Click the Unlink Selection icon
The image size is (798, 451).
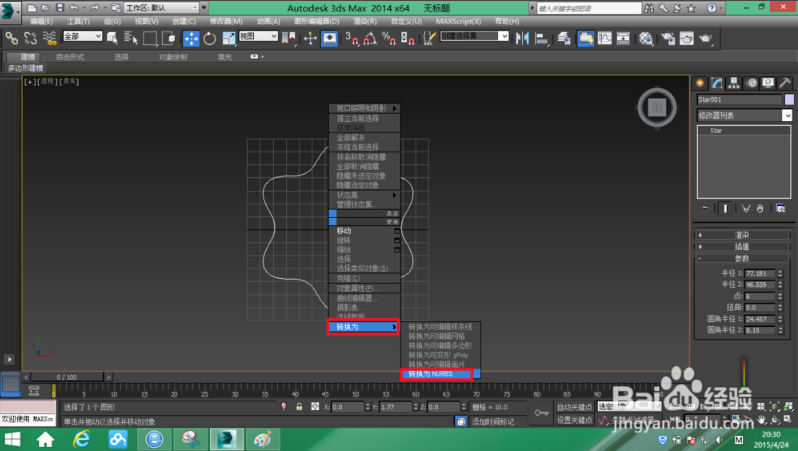click(x=30, y=38)
